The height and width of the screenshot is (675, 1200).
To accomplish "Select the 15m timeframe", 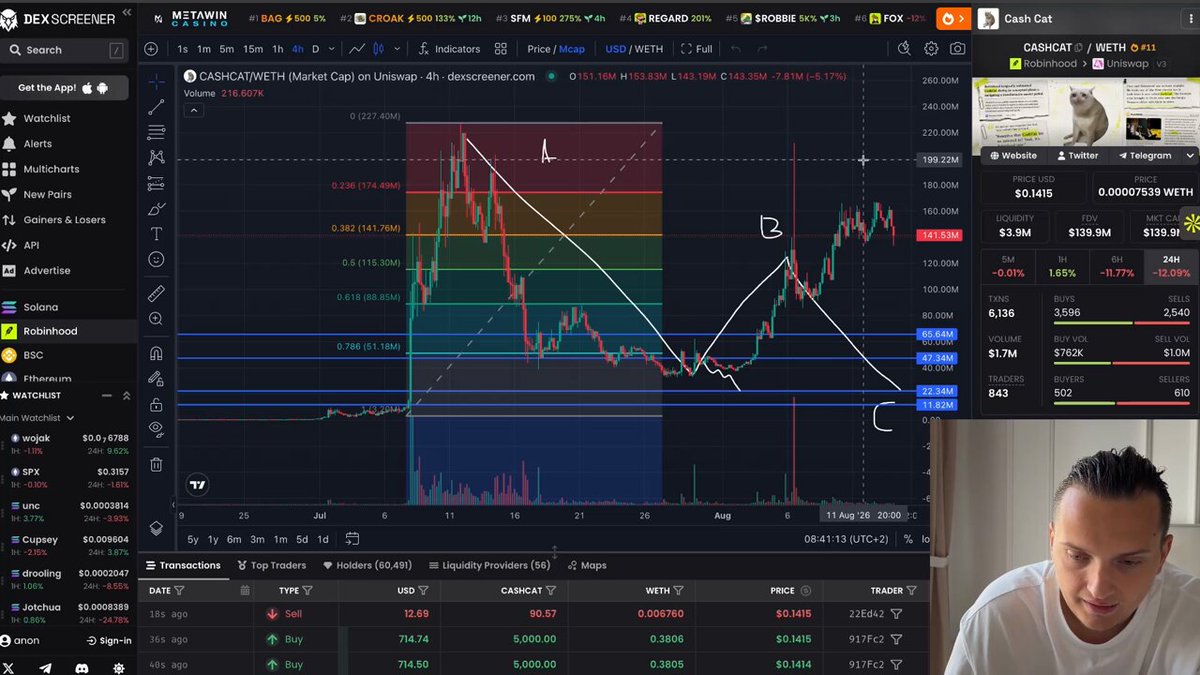I will pyautogui.click(x=253, y=49).
